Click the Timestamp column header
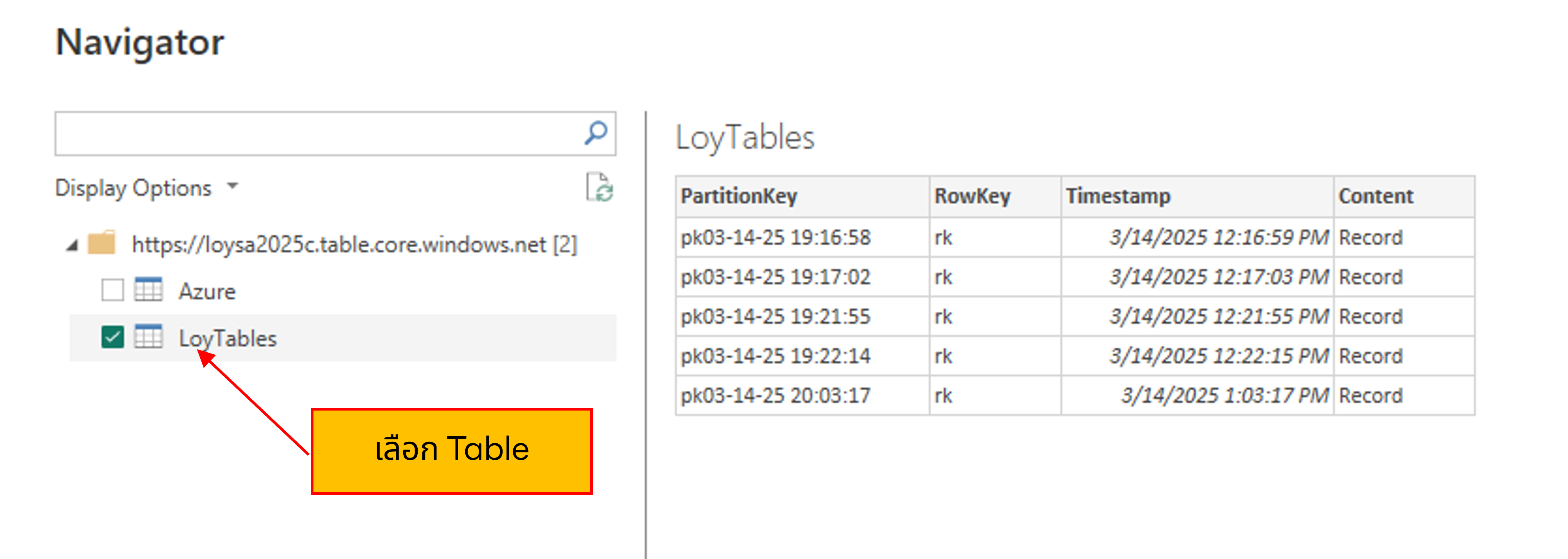Image resolution: width=1568 pixels, height=559 pixels. (1118, 196)
